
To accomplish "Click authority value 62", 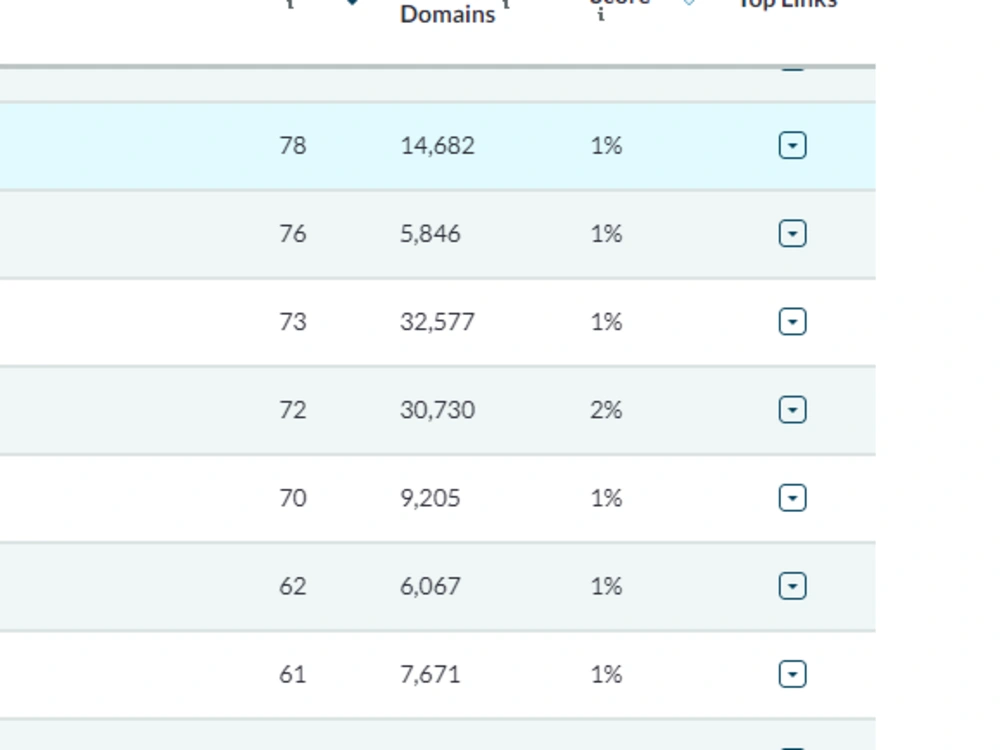I will tap(293, 586).
